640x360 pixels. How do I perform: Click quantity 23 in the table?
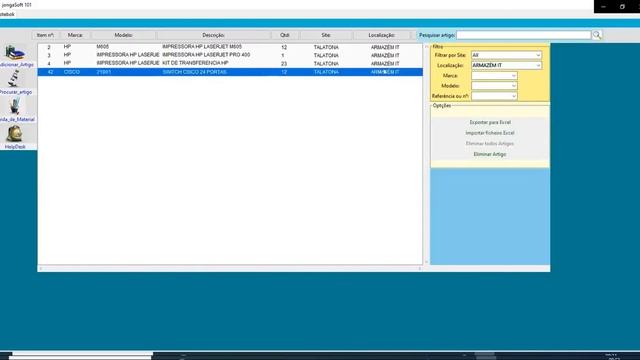pos(284,64)
